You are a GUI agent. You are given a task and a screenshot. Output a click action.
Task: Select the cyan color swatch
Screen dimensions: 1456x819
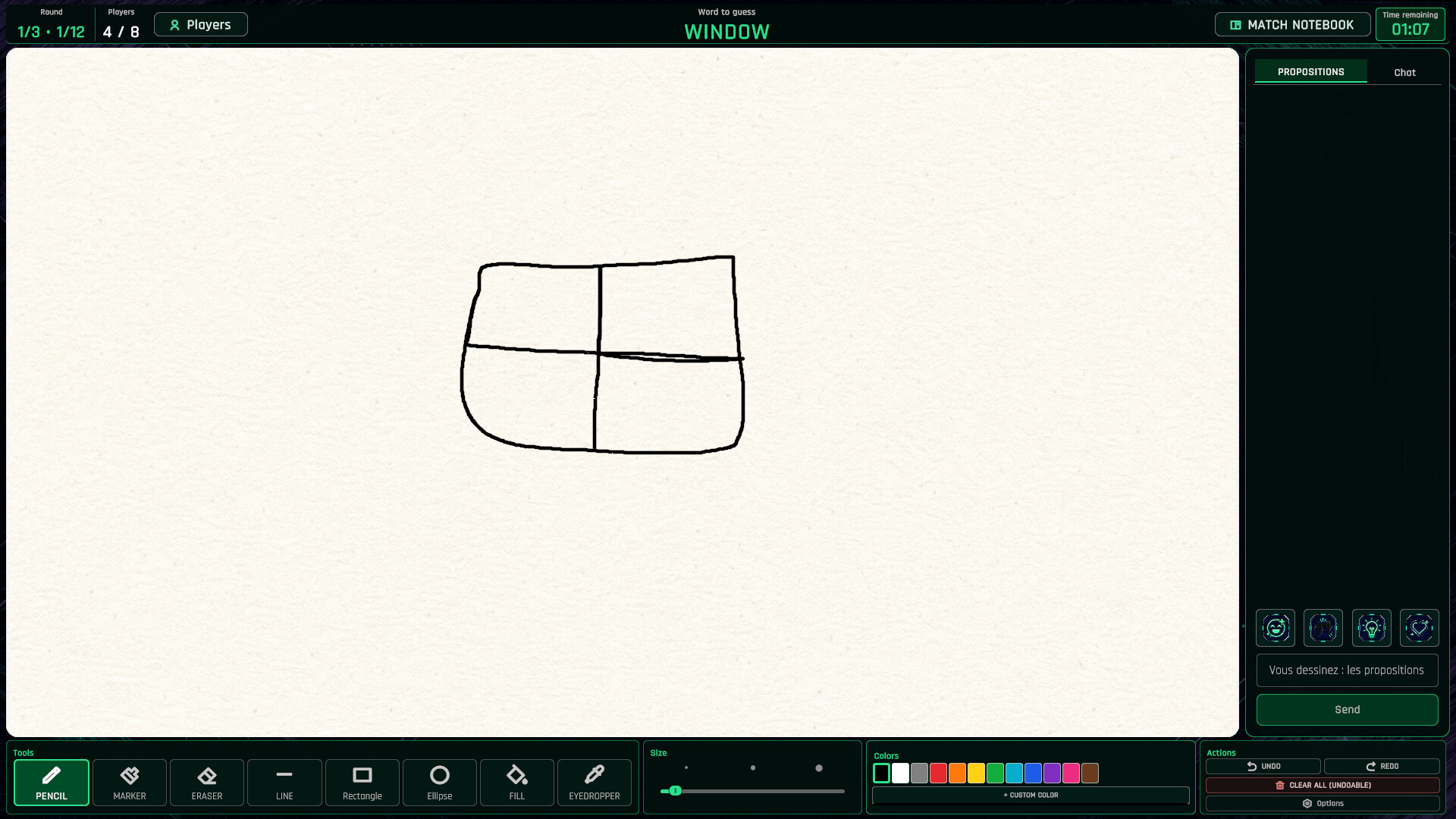coord(1014,773)
